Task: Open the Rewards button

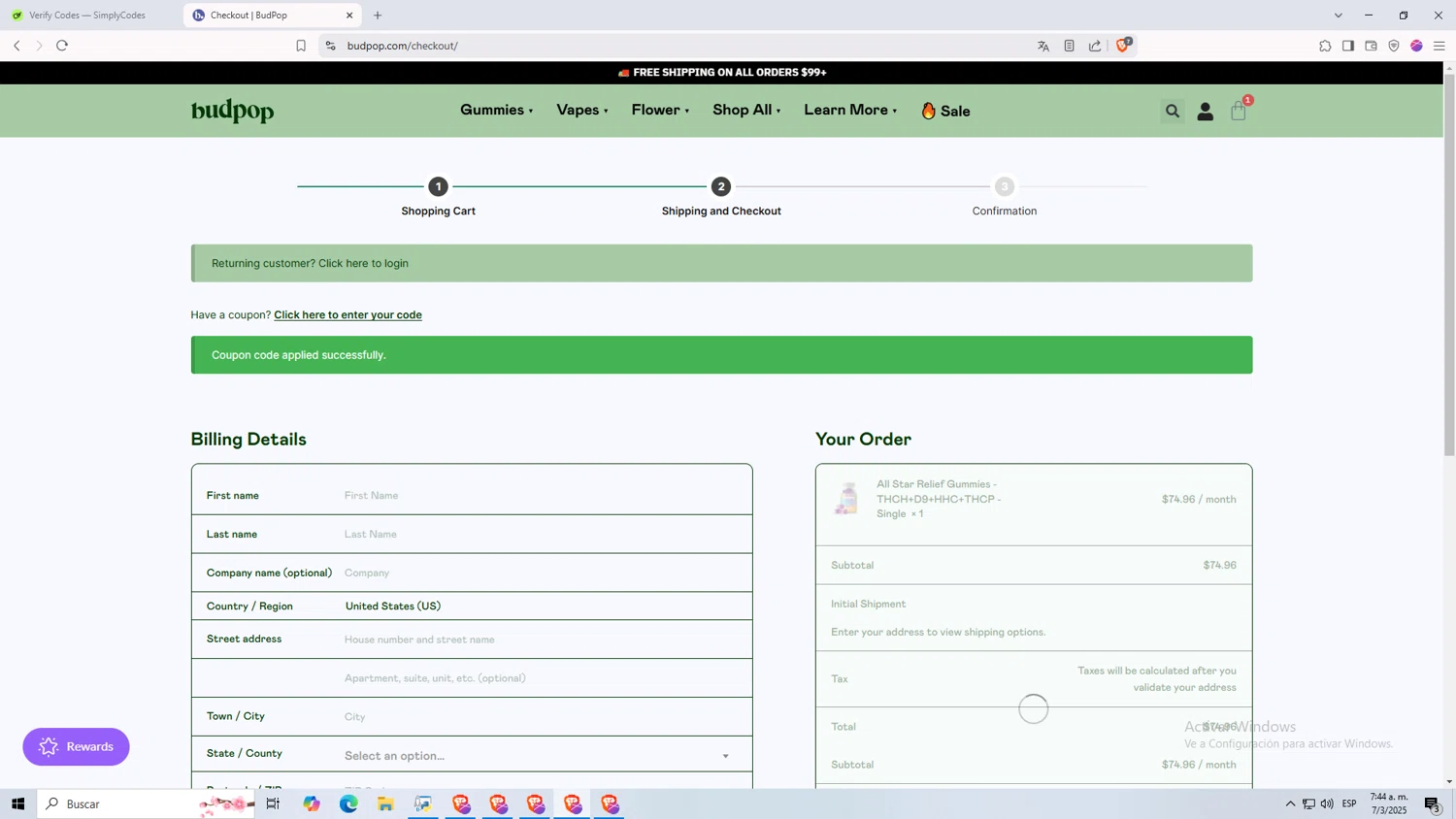Action: (x=76, y=746)
